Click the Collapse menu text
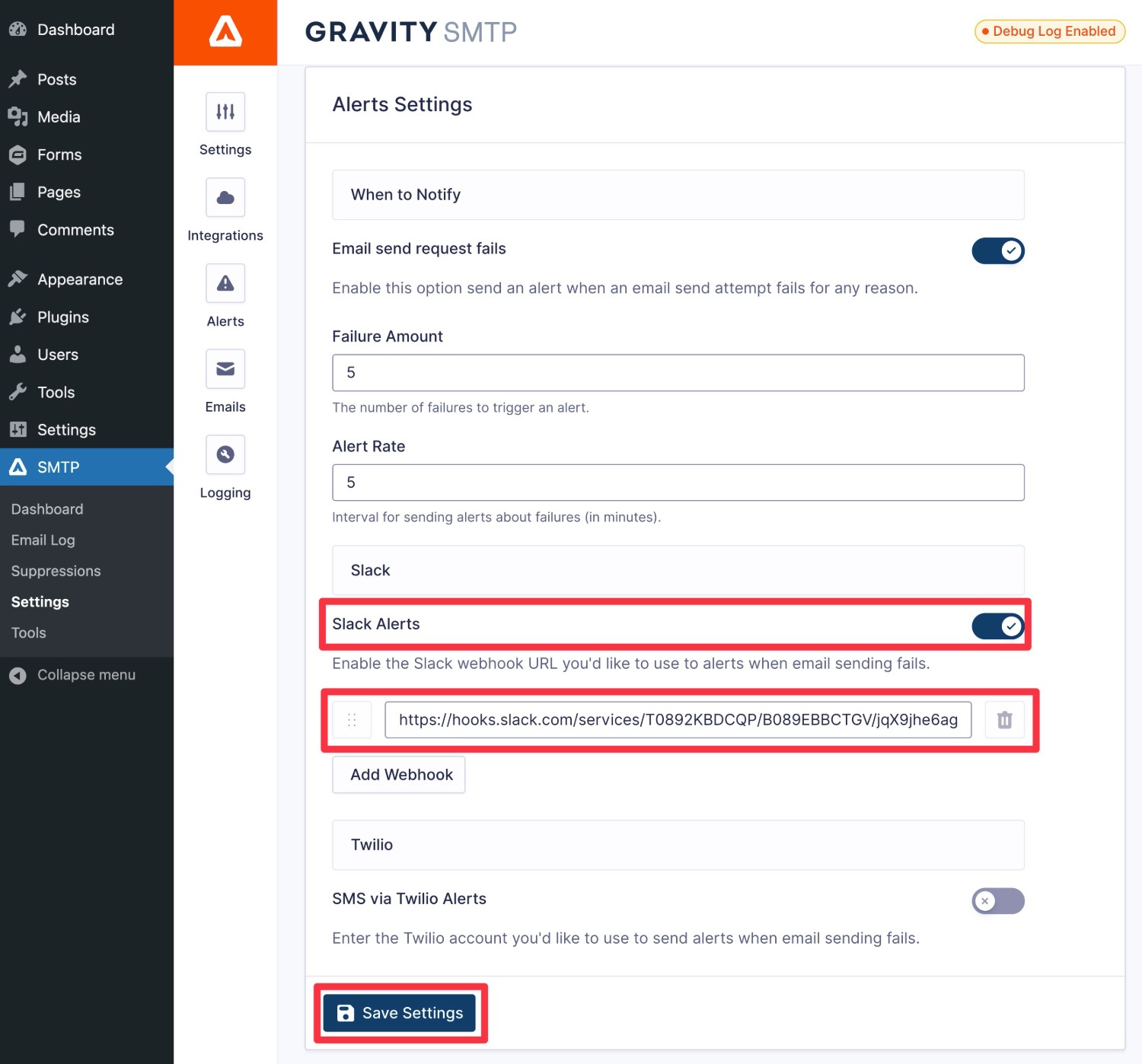Image resolution: width=1142 pixels, height=1064 pixels. tap(87, 675)
